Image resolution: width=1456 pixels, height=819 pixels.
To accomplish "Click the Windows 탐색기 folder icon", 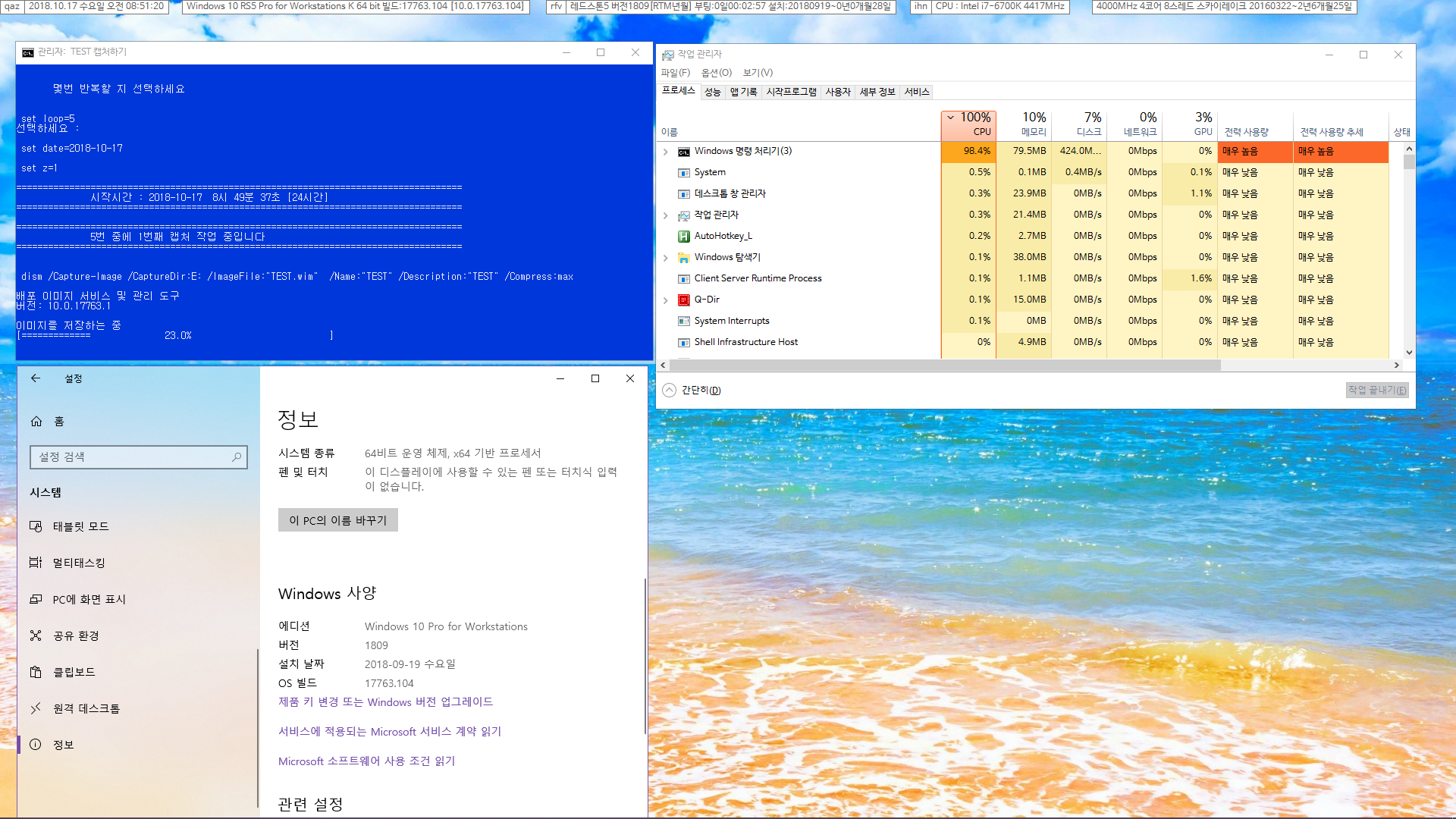I will pyautogui.click(x=684, y=258).
